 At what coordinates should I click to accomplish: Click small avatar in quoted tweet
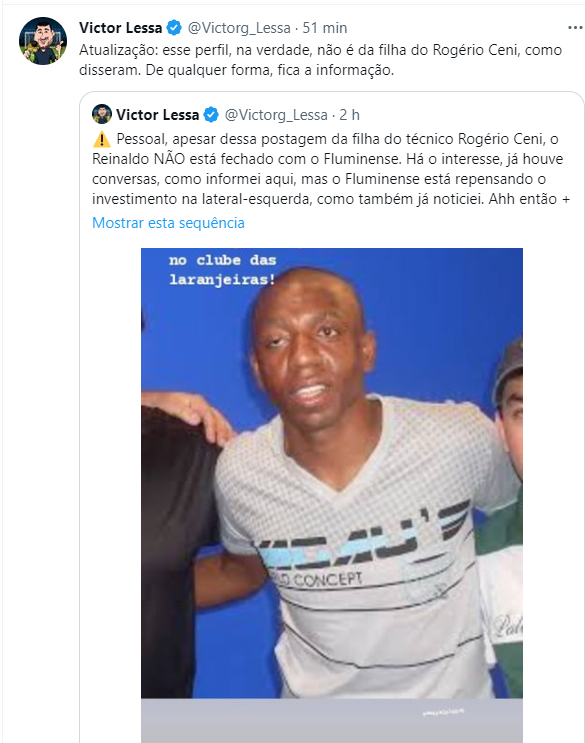click(102, 114)
